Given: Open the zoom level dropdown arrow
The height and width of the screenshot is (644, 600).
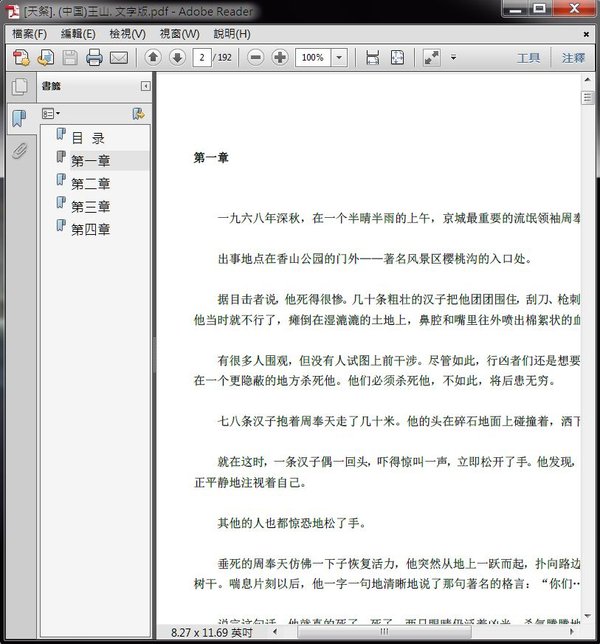Looking at the screenshot, I should pyautogui.click(x=339, y=58).
